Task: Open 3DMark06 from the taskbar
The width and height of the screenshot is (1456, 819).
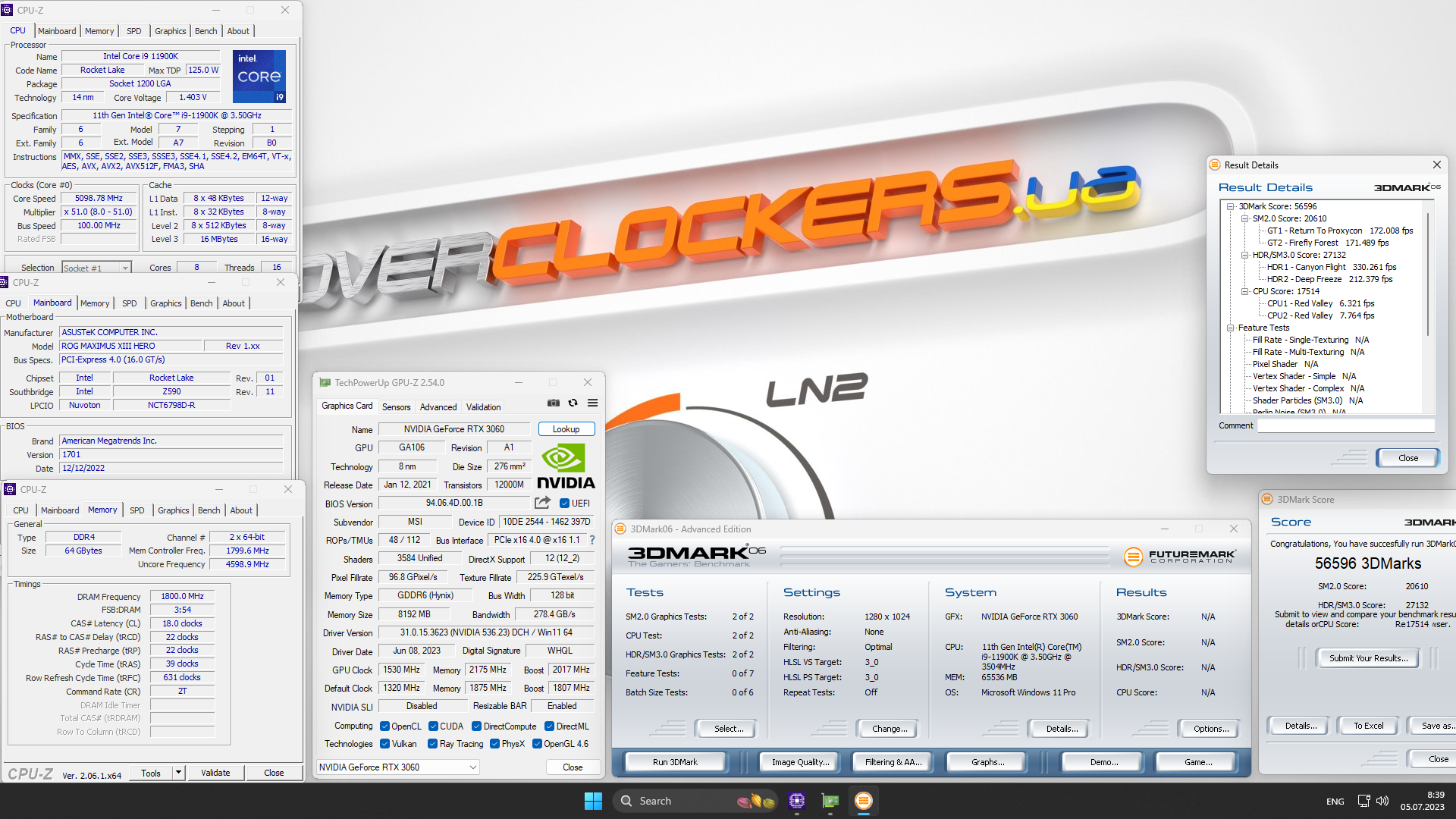Action: pyautogui.click(x=864, y=801)
